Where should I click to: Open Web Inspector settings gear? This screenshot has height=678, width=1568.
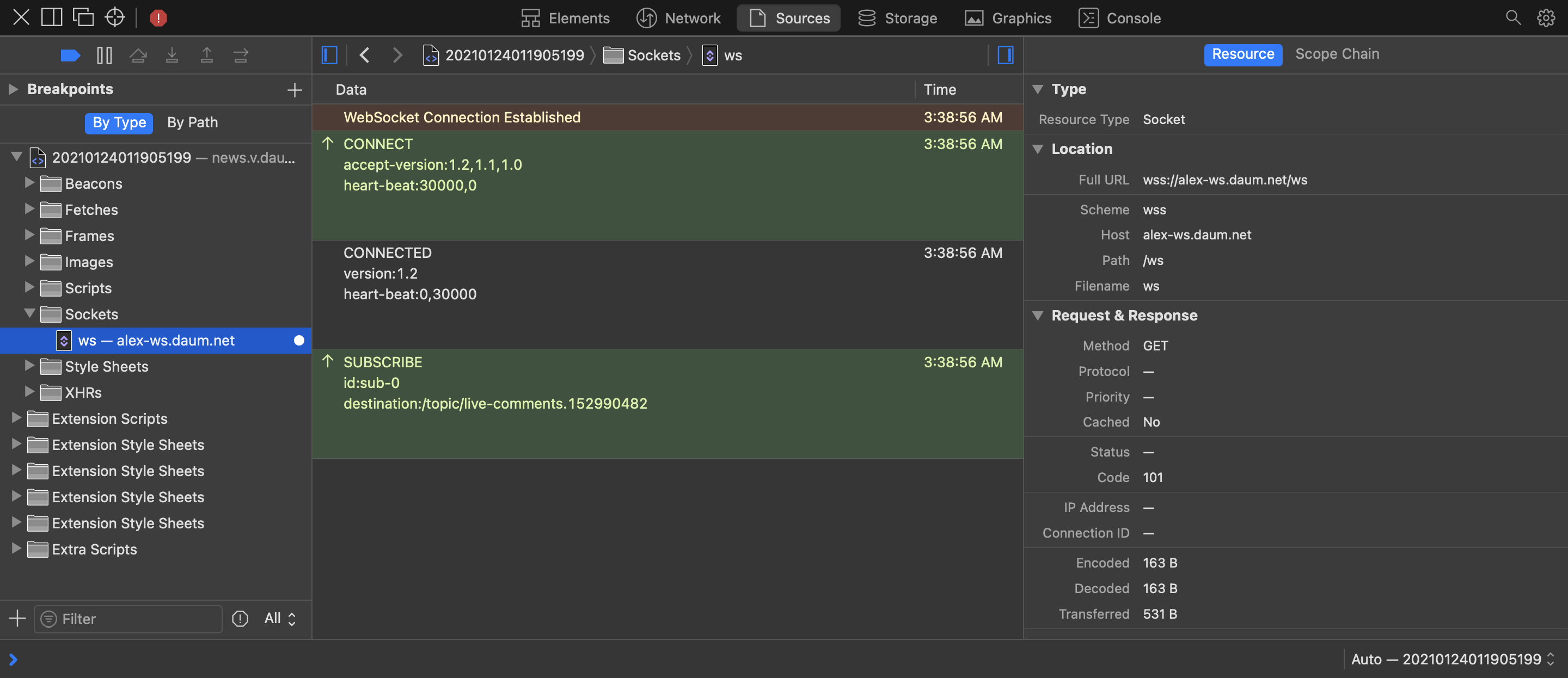(1547, 17)
